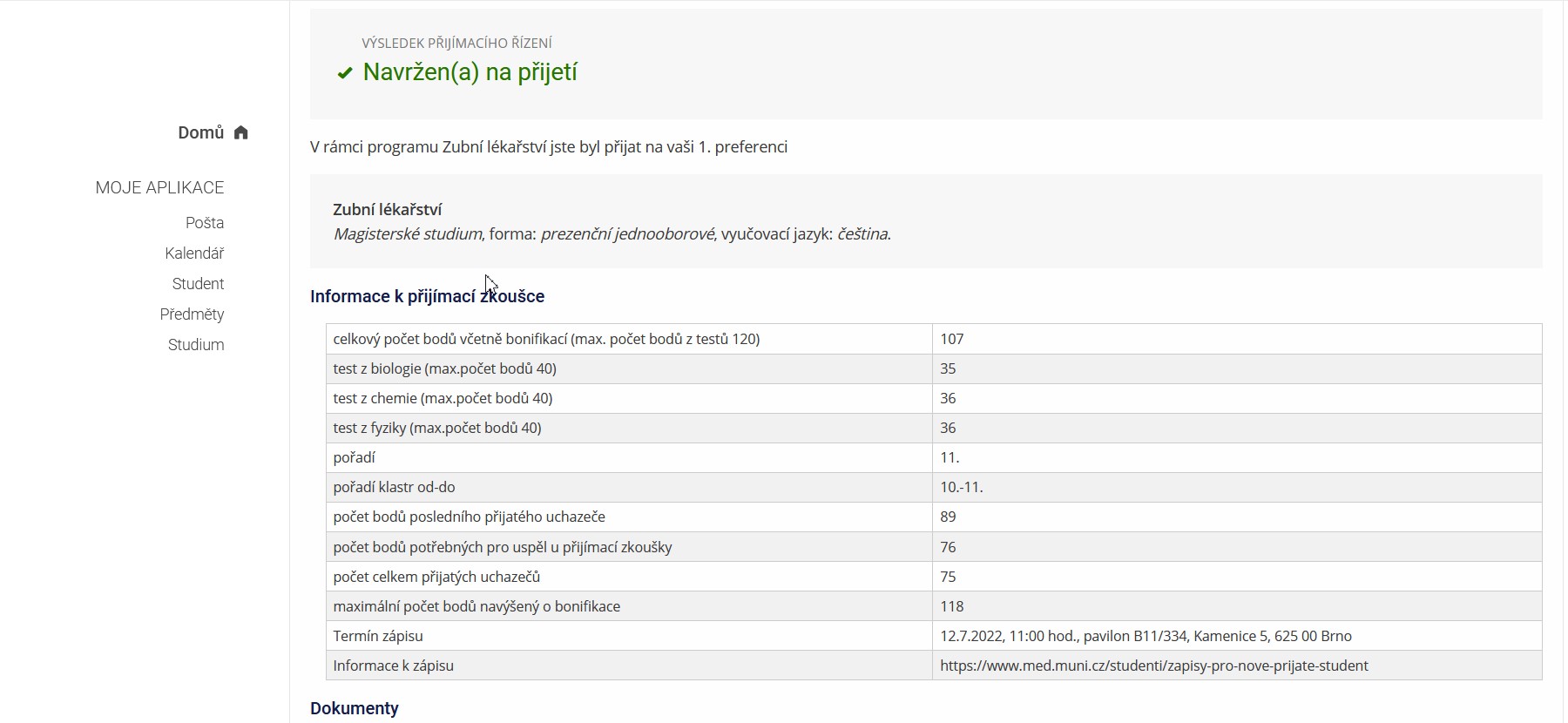Open Kalendář in the sidebar
Image resolution: width=1568 pixels, height=723 pixels.
tap(194, 253)
